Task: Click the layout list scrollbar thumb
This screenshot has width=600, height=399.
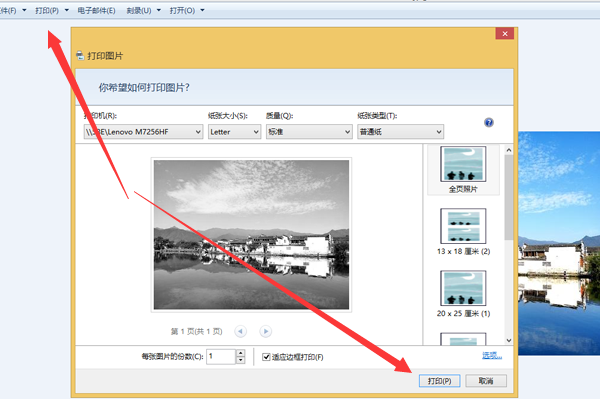Action: 509,197
